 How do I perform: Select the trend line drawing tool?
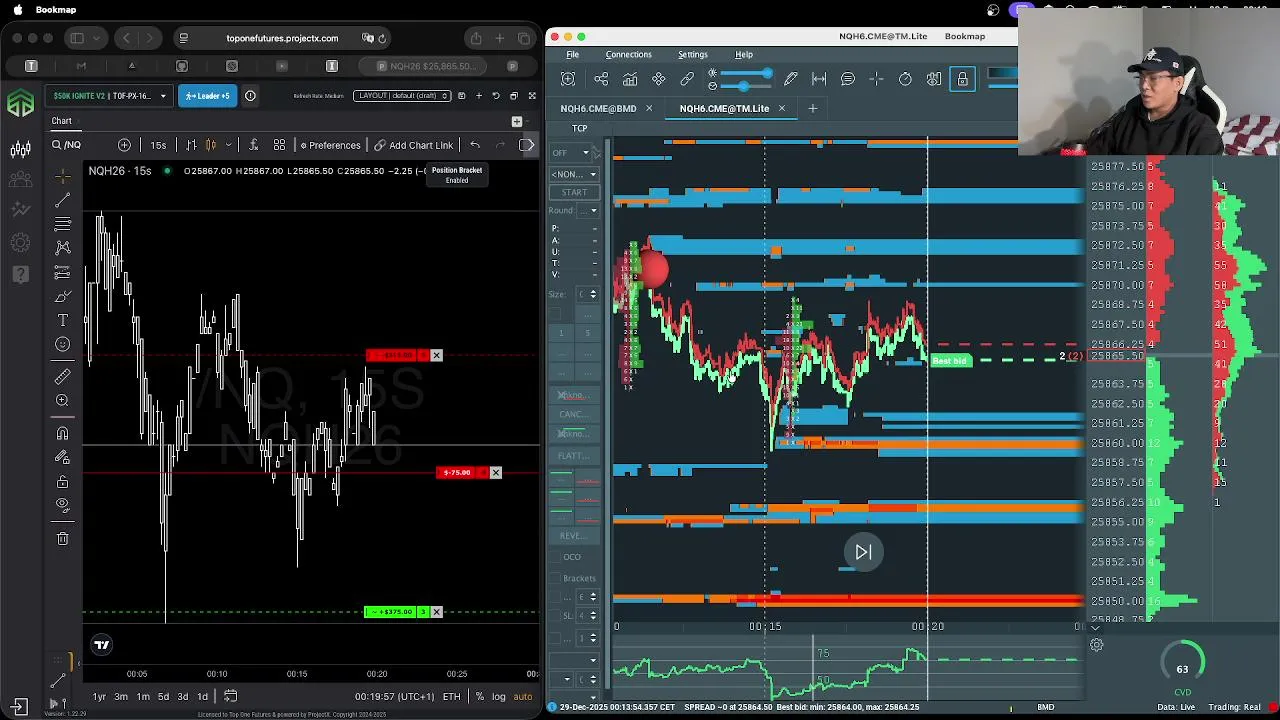tap(62, 200)
